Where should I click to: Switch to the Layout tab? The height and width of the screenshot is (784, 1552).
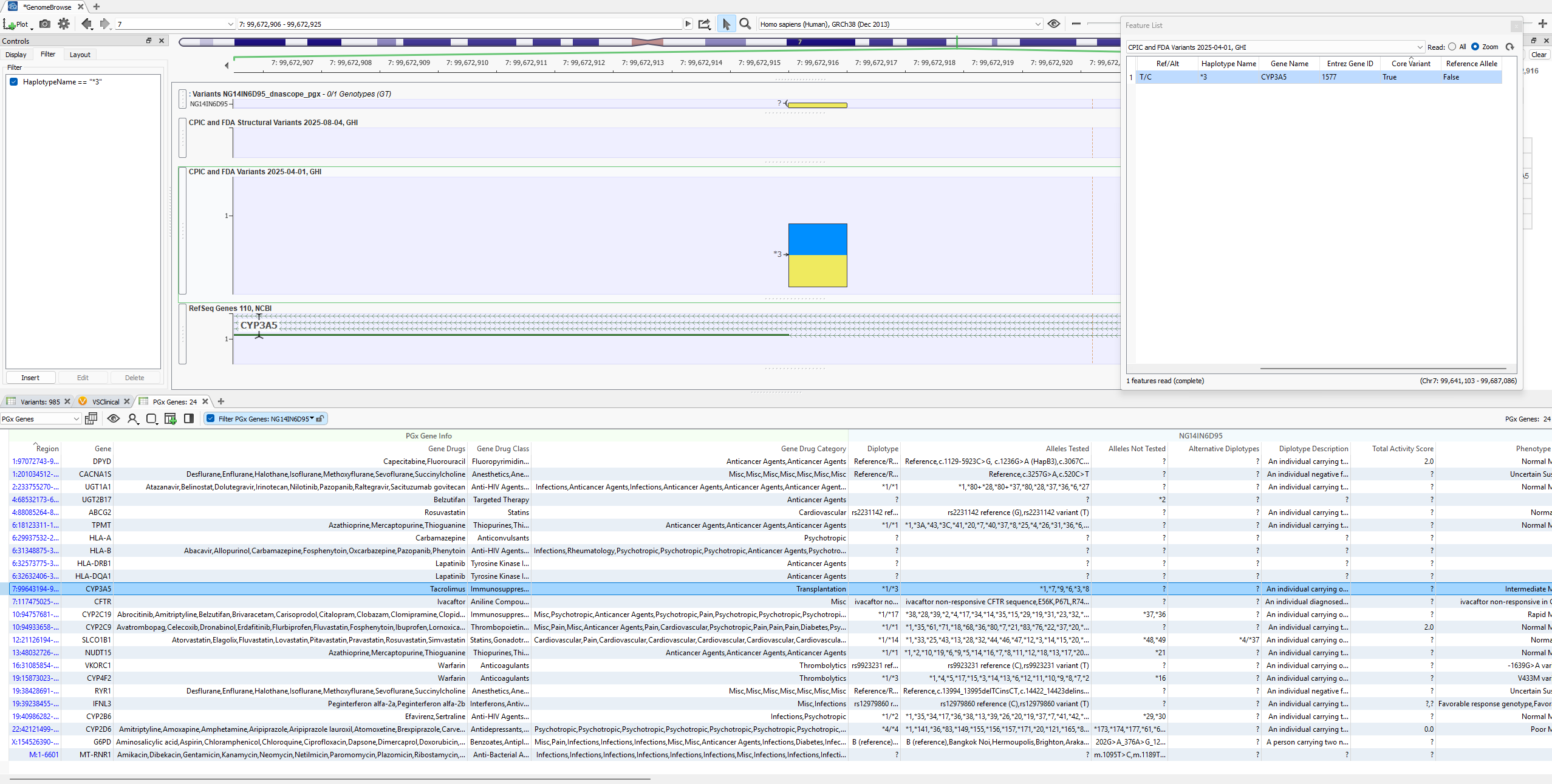pyautogui.click(x=80, y=55)
